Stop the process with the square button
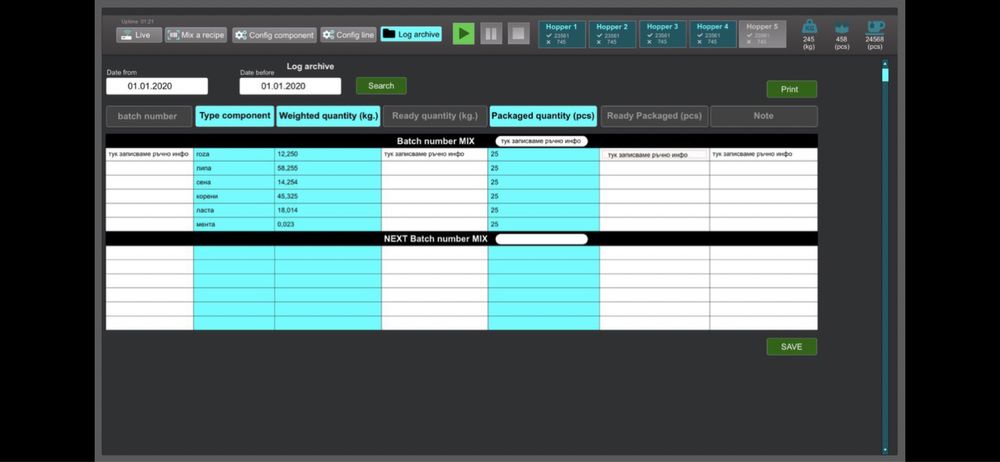The width and height of the screenshot is (1000, 462). tap(518, 34)
